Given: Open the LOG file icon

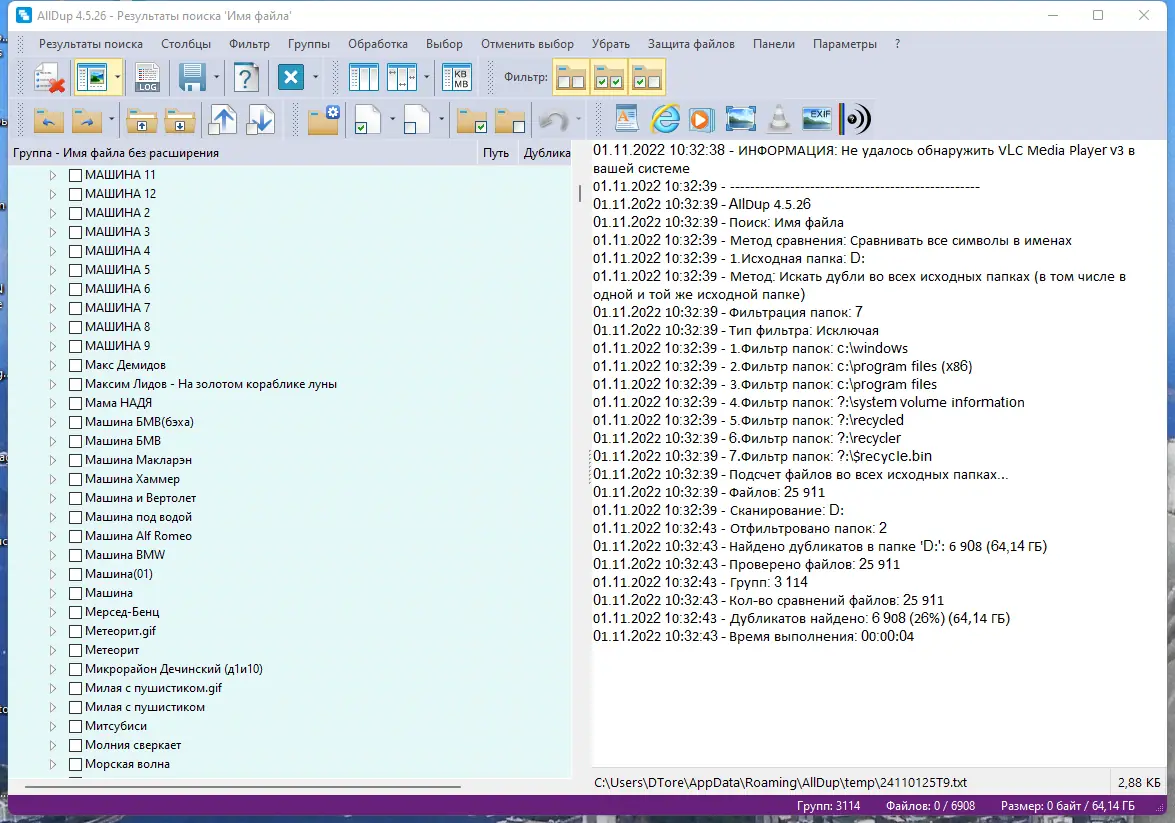Looking at the screenshot, I should (x=147, y=77).
